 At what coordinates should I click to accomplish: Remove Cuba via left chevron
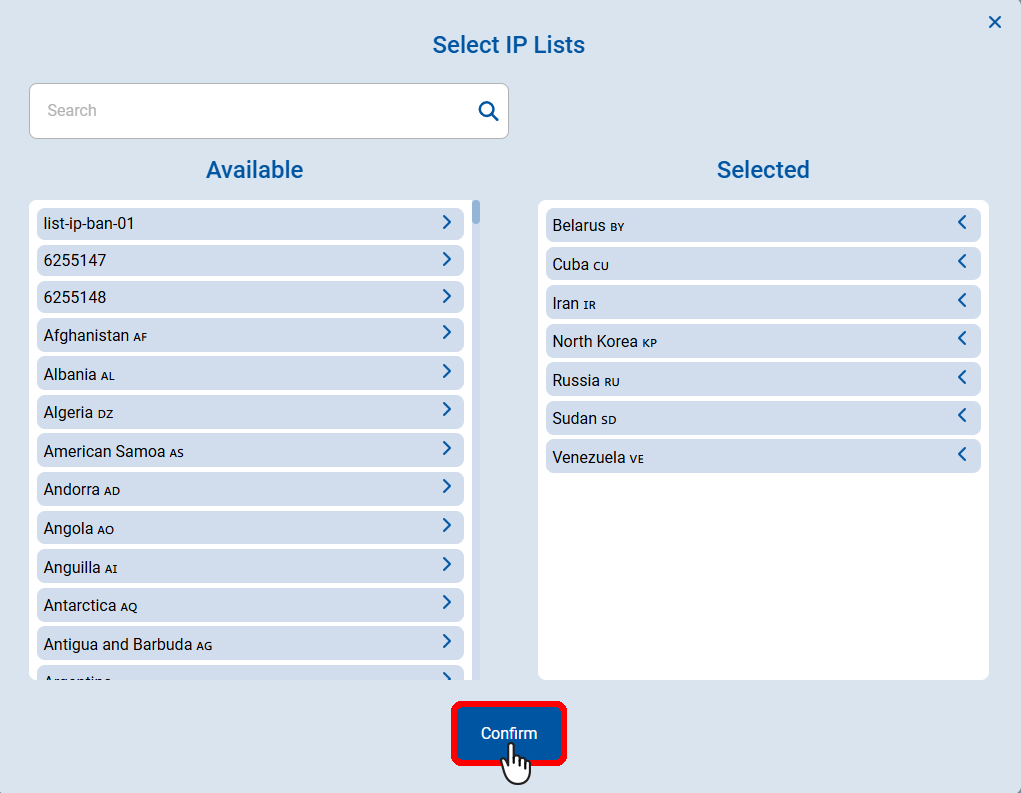(x=962, y=261)
